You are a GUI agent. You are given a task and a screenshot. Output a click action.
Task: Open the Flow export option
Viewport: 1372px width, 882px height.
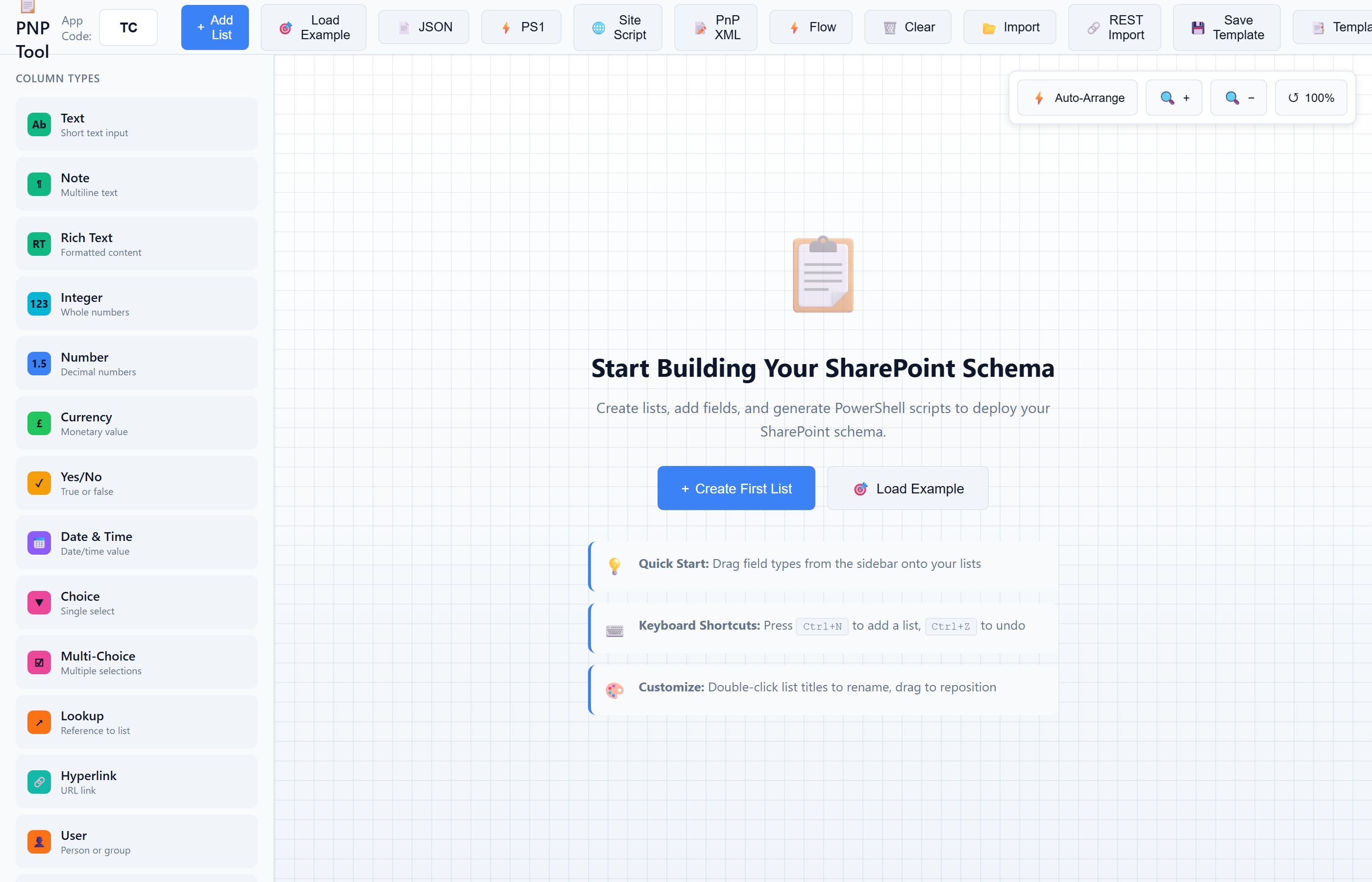(811, 27)
